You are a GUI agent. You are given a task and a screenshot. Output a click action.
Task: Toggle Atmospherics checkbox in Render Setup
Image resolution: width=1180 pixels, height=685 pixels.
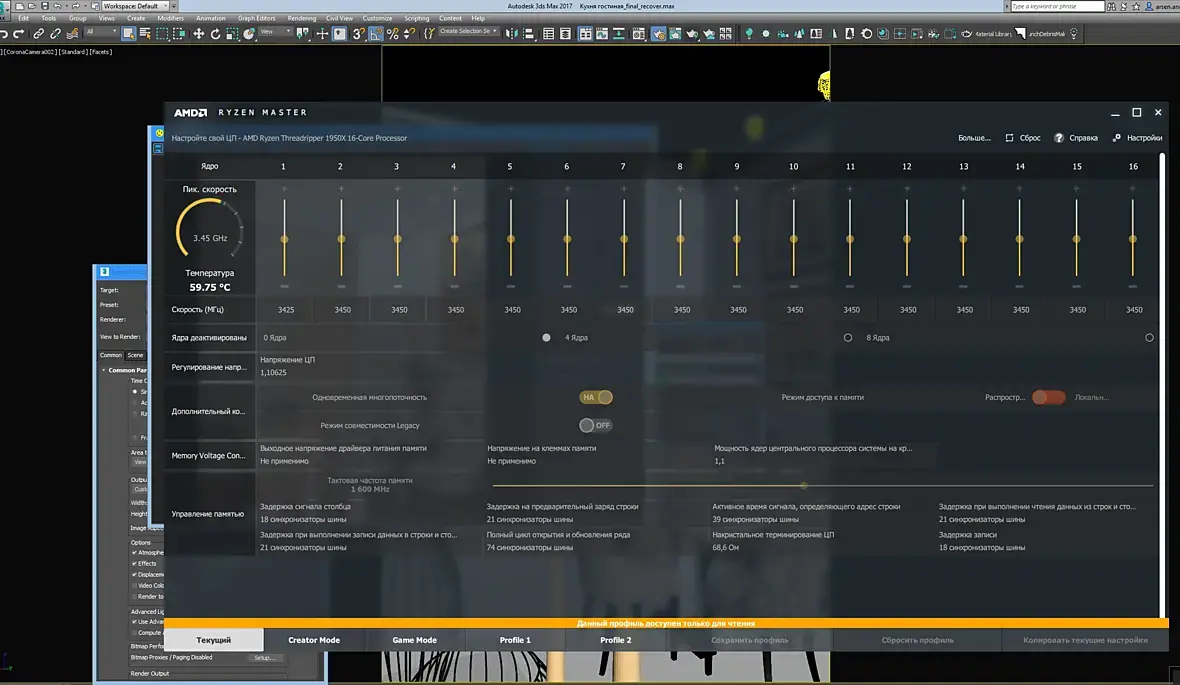135,553
